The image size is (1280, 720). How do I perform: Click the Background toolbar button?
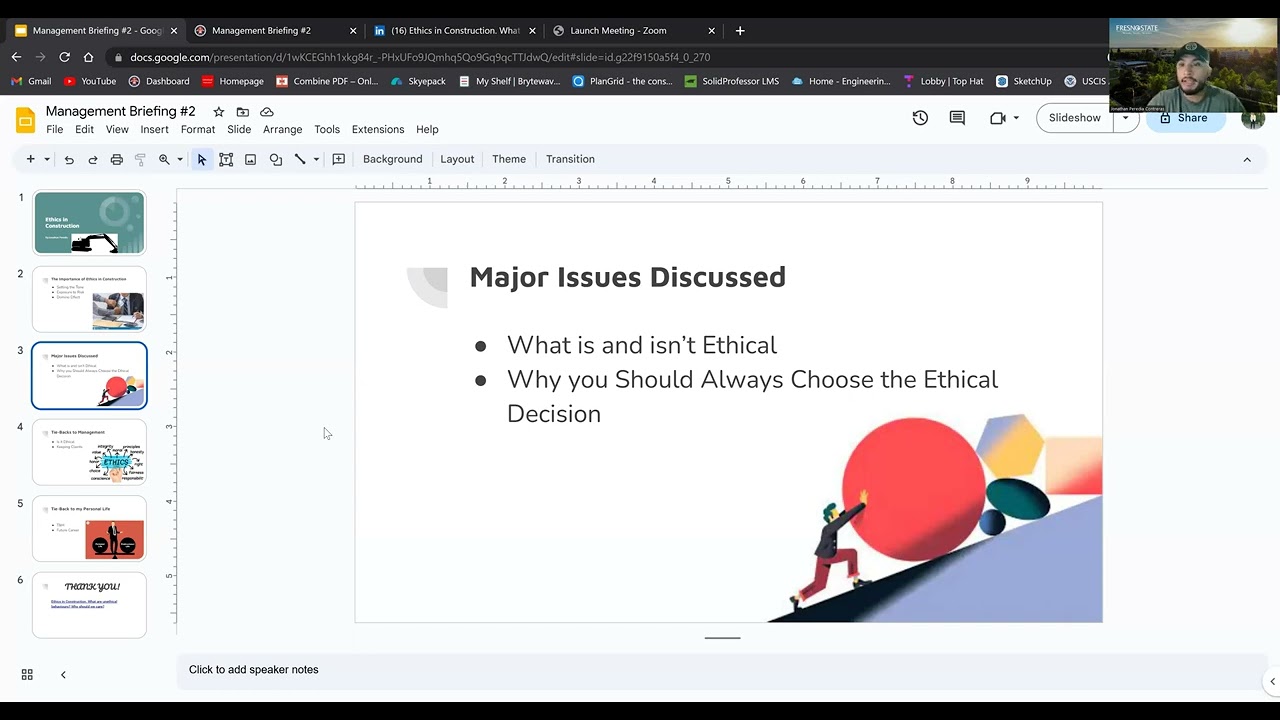click(393, 159)
